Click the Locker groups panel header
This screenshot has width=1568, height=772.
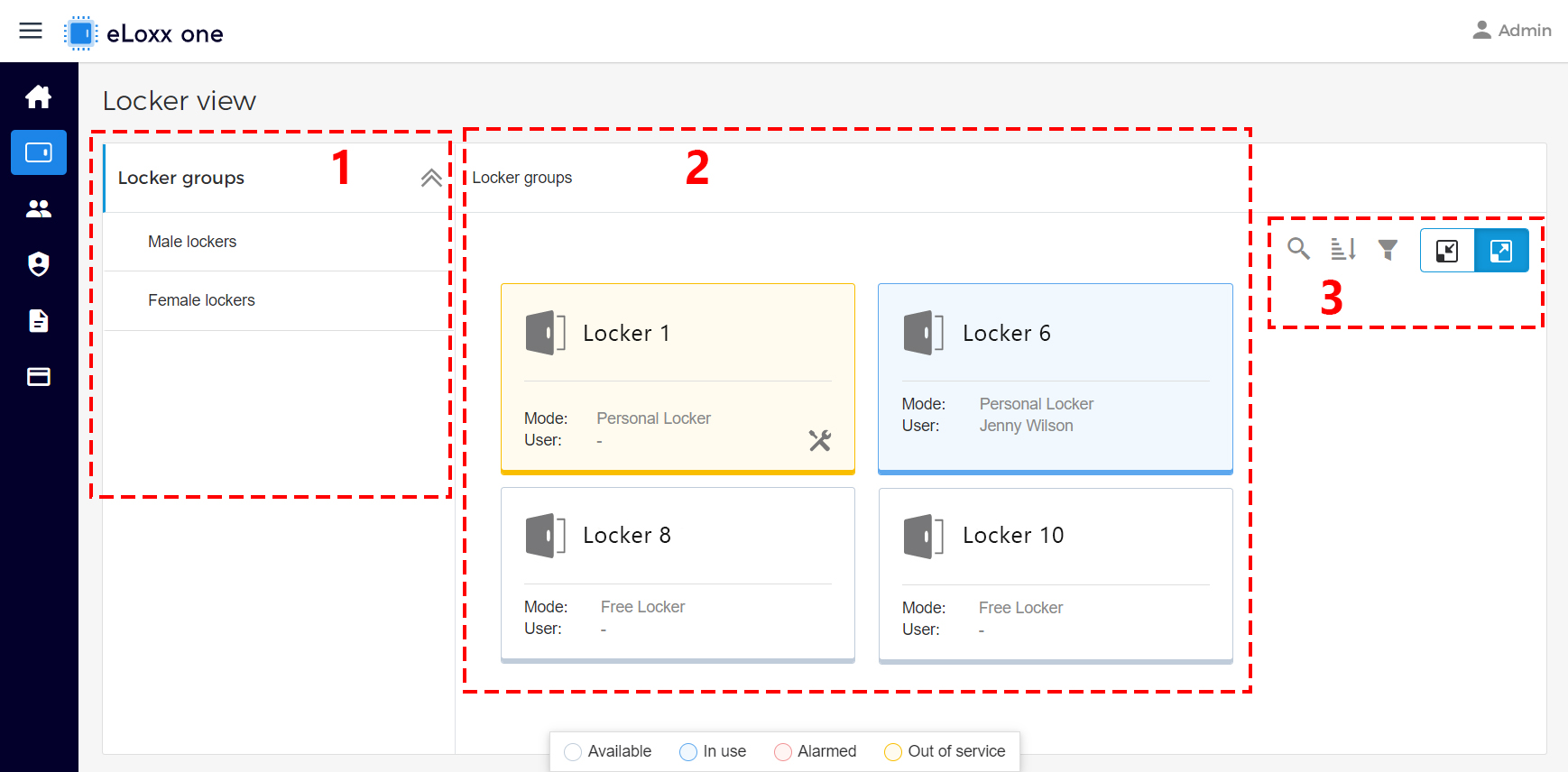click(x=277, y=178)
